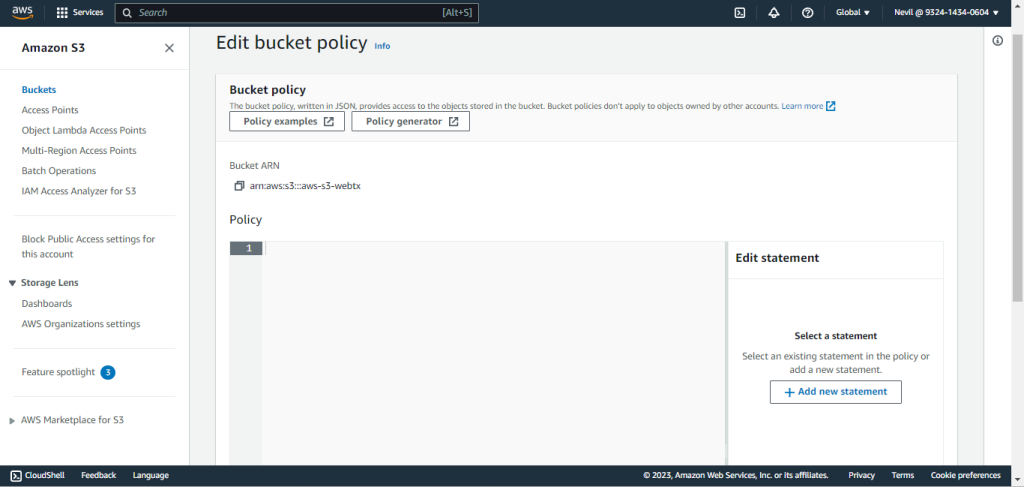
Task: Expand the Global region dropdown
Action: click(853, 12)
